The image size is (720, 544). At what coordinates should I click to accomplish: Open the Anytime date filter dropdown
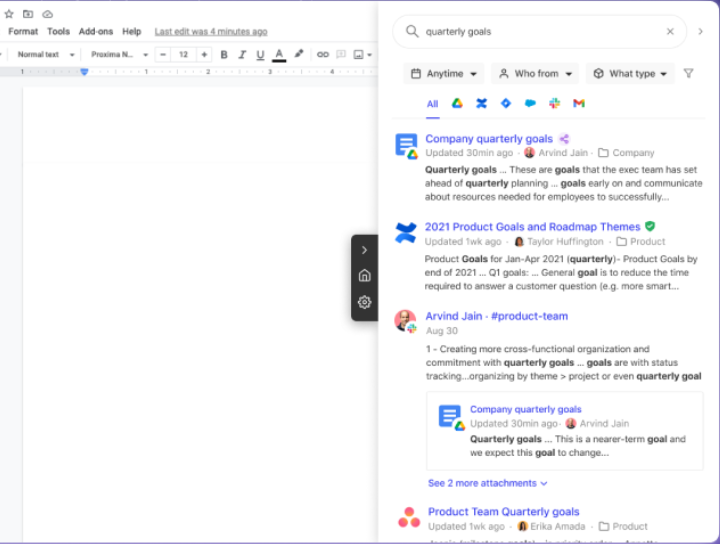(x=444, y=74)
